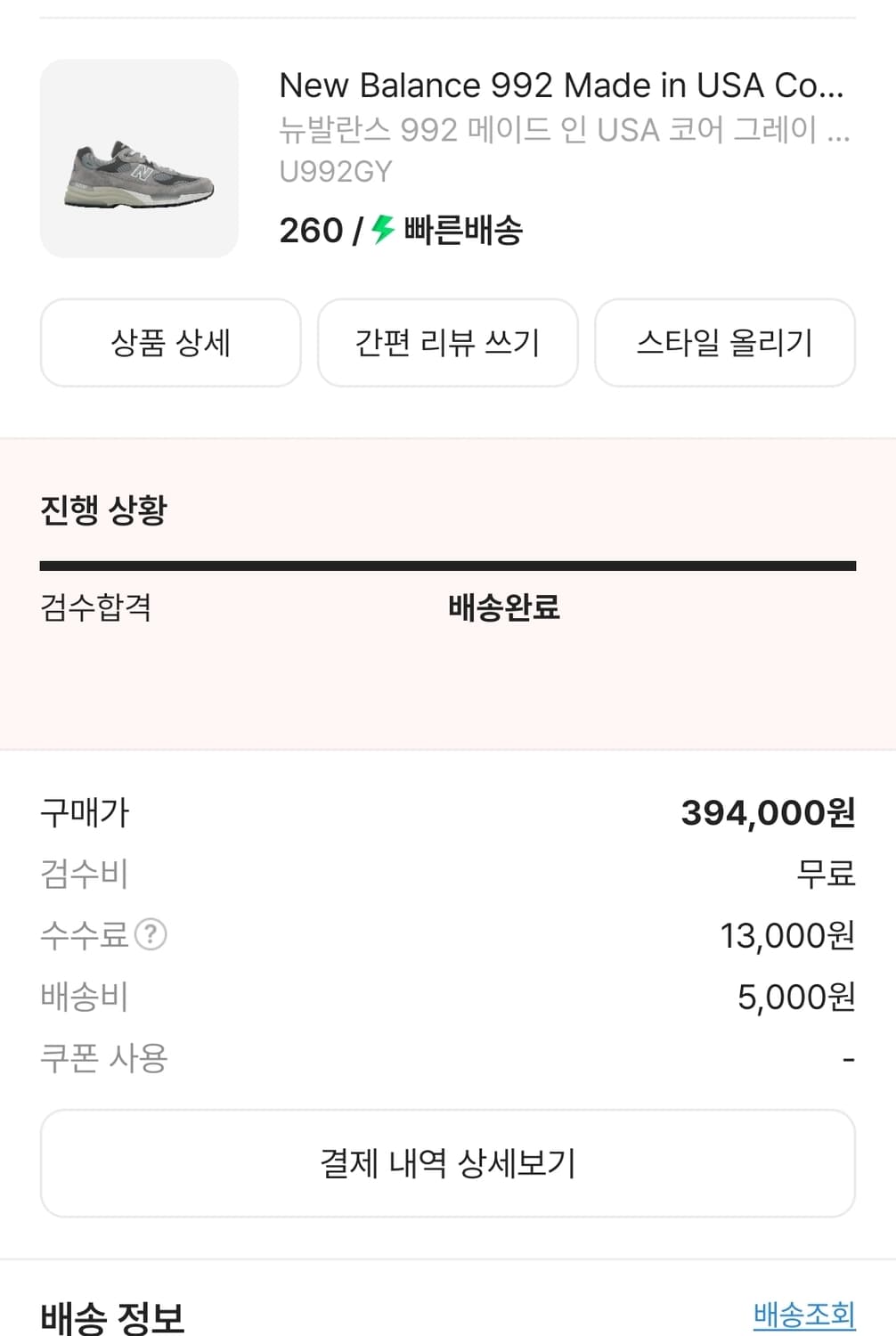Tap the fee help question mark icon
Image resolution: width=896 pixels, height=1336 pixels.
tap(151, 934)
